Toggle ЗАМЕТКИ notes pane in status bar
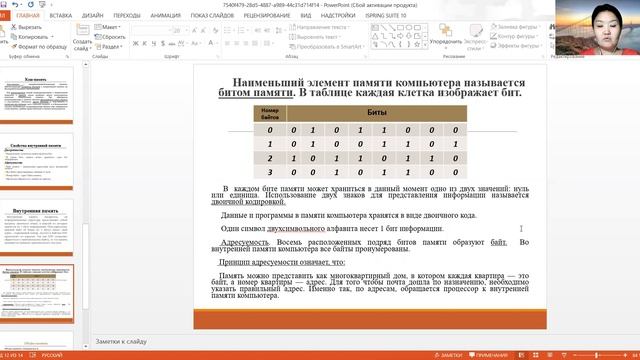640x360 pixels. tap(448, 355)
